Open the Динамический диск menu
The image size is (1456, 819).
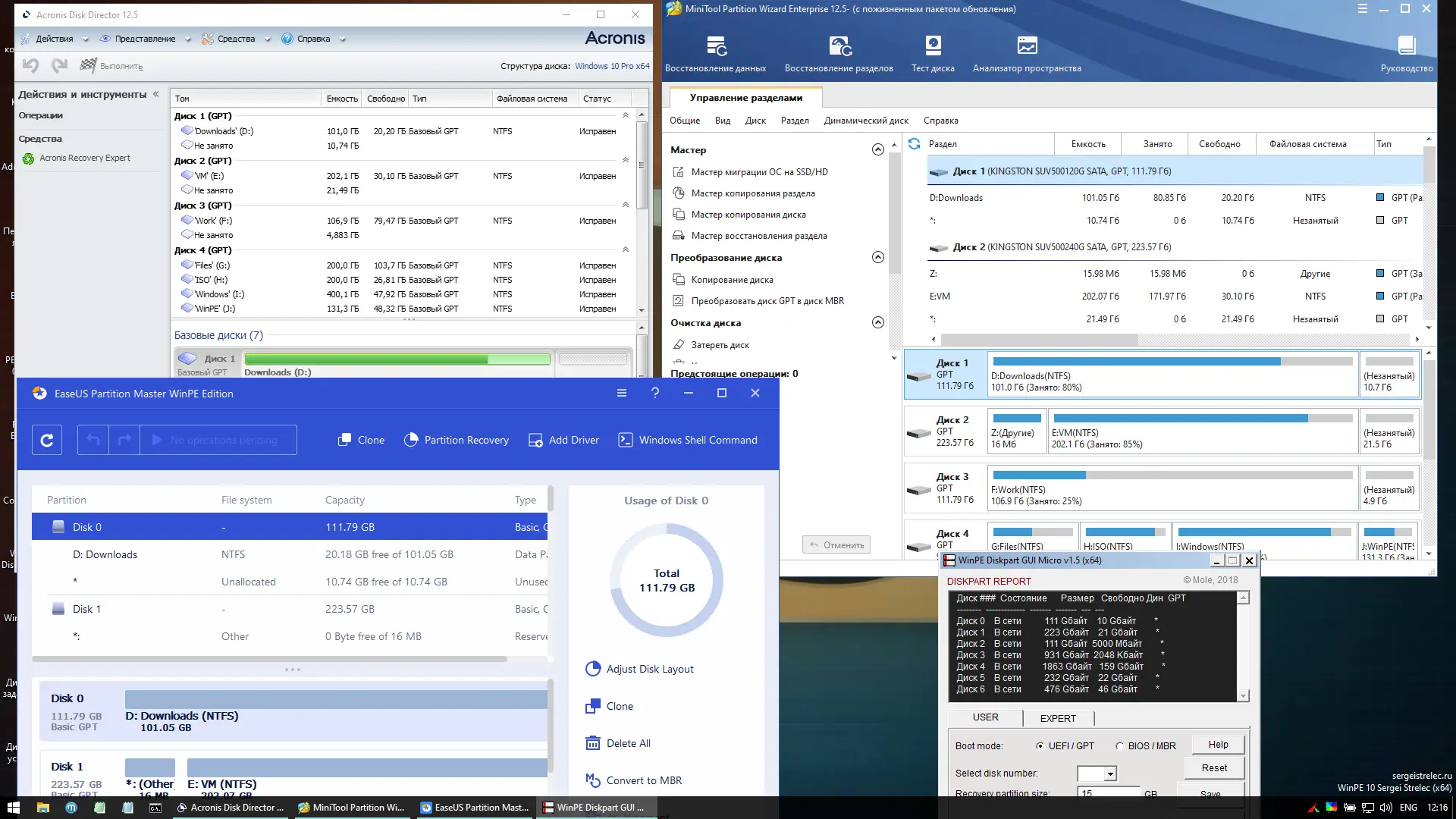(866, 121)
